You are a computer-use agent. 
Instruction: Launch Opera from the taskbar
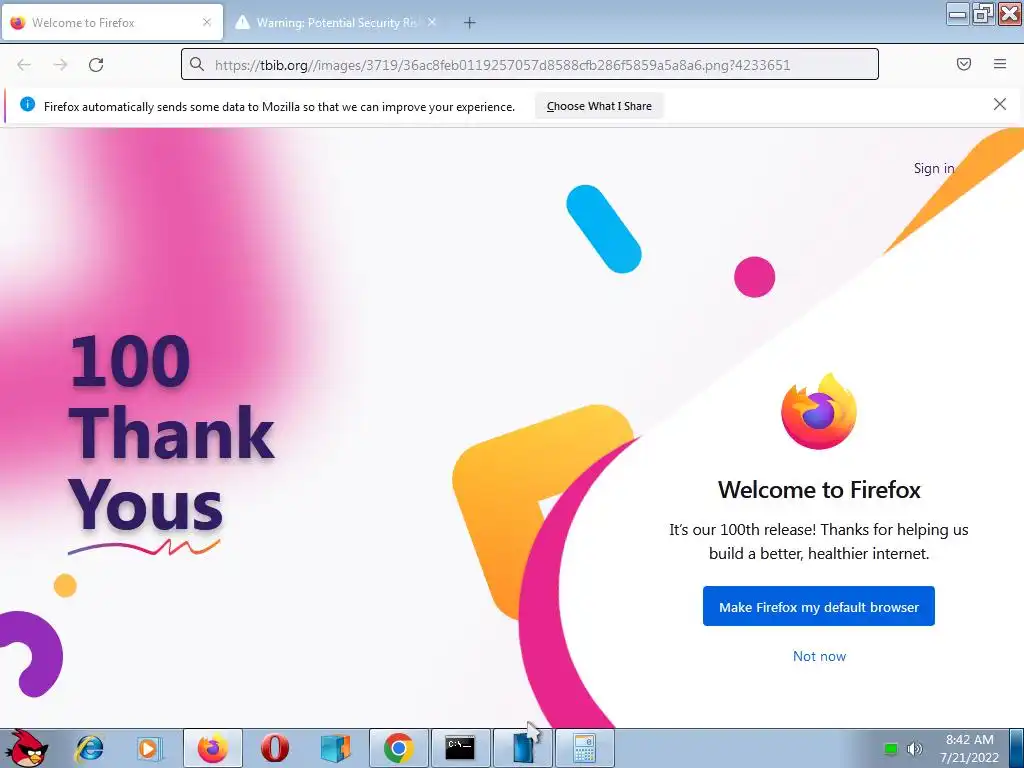(274, 748)
